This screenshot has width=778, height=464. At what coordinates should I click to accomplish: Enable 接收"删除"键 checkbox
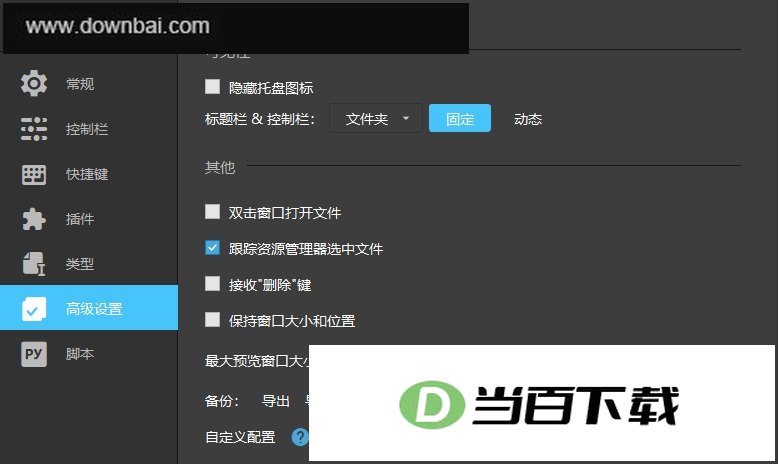tap(212, 283)
